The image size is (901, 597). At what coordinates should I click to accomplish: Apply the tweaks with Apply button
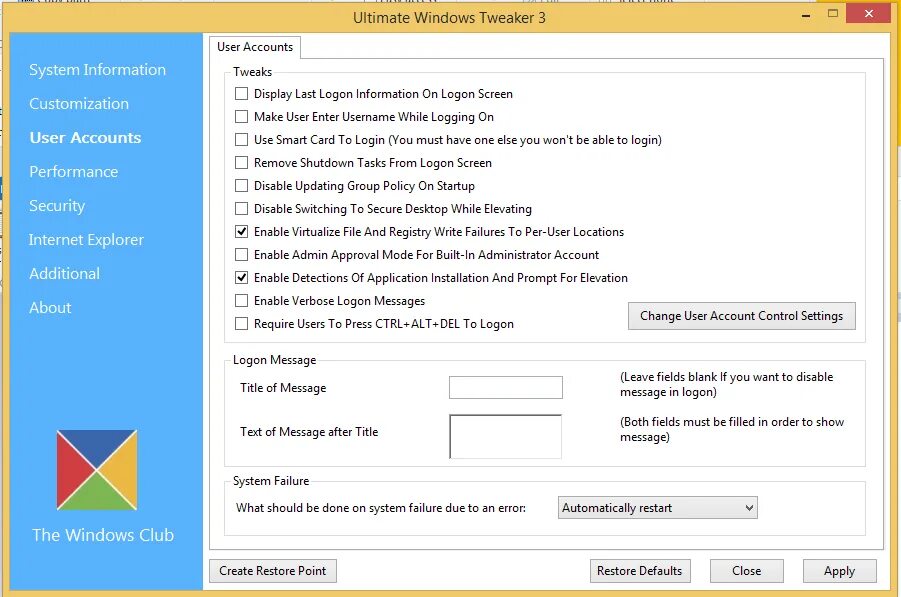coord(840,571)
